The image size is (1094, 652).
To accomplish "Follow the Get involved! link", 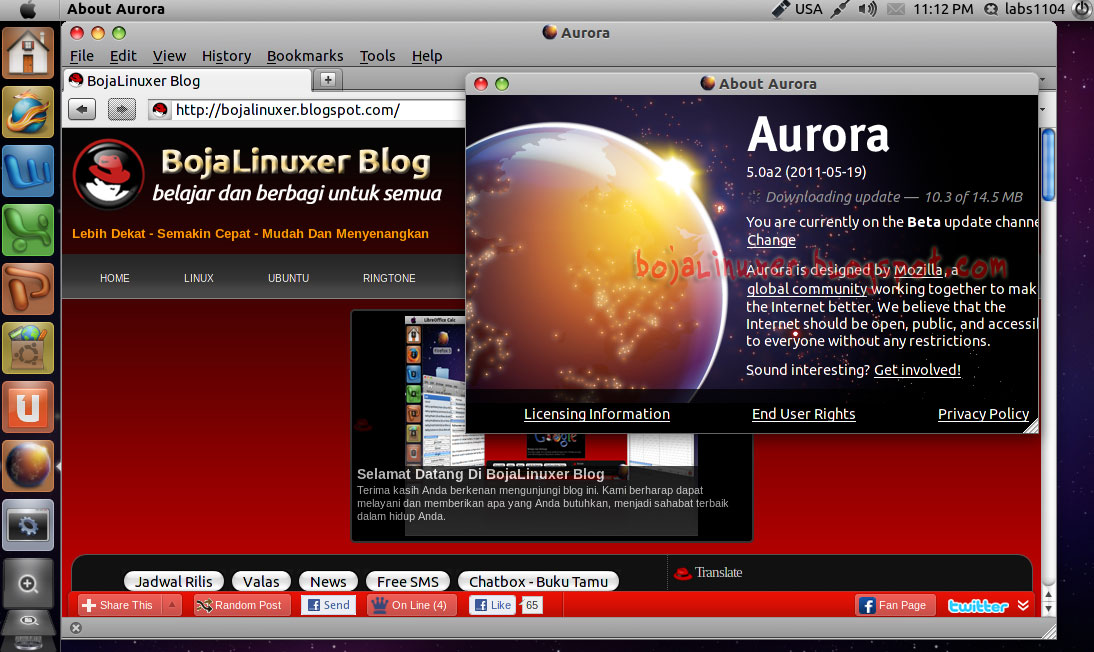I will pos(917,369).
